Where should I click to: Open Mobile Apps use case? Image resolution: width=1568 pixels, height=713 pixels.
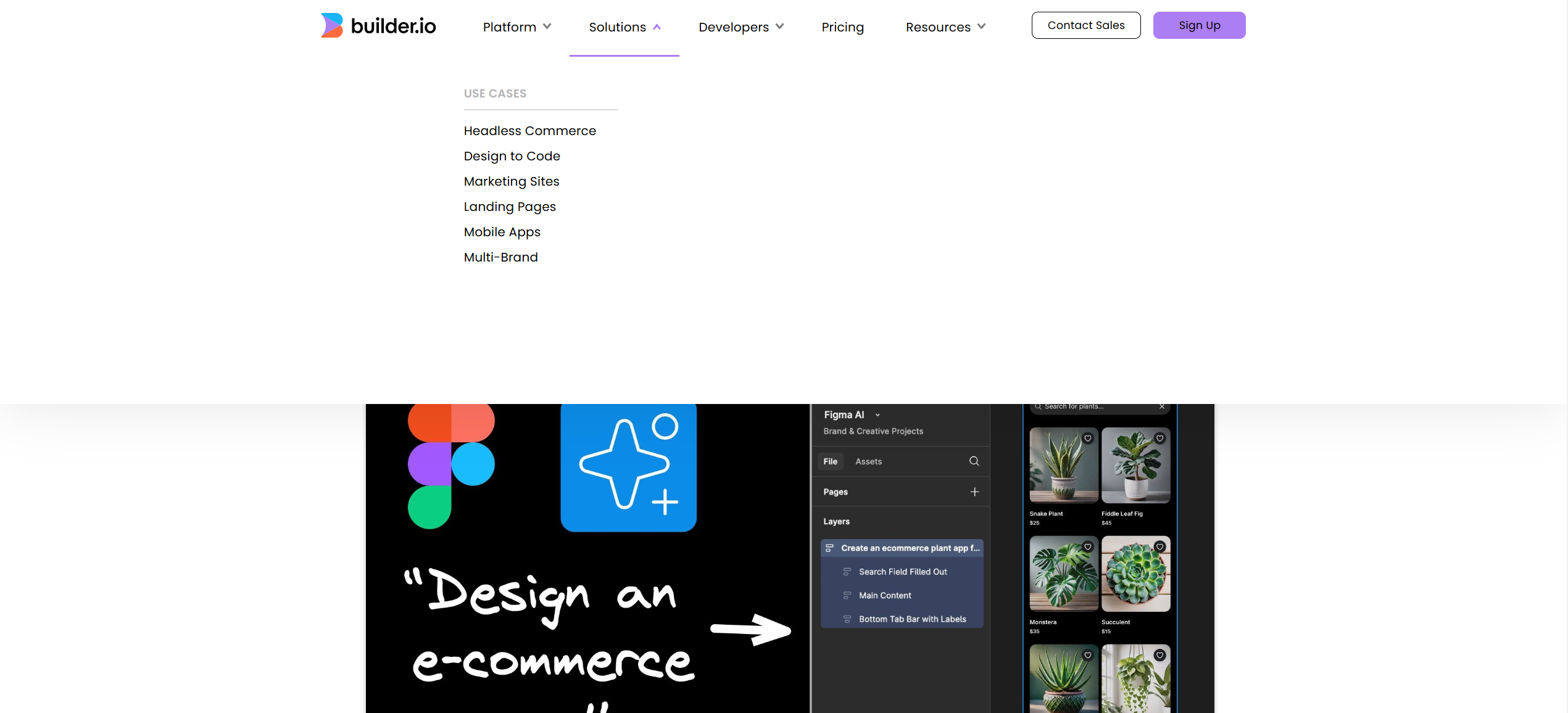point(502,232)
